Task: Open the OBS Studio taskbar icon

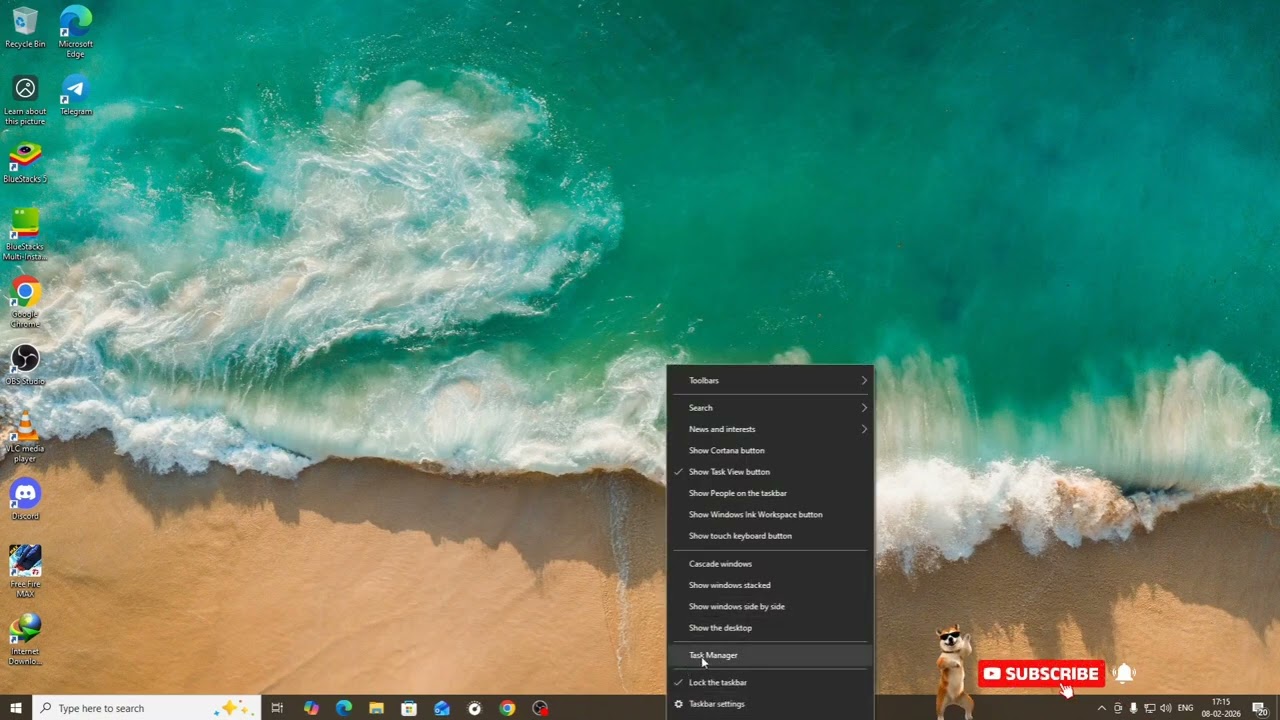Action: pyautogui.click(x=540, y=708)
